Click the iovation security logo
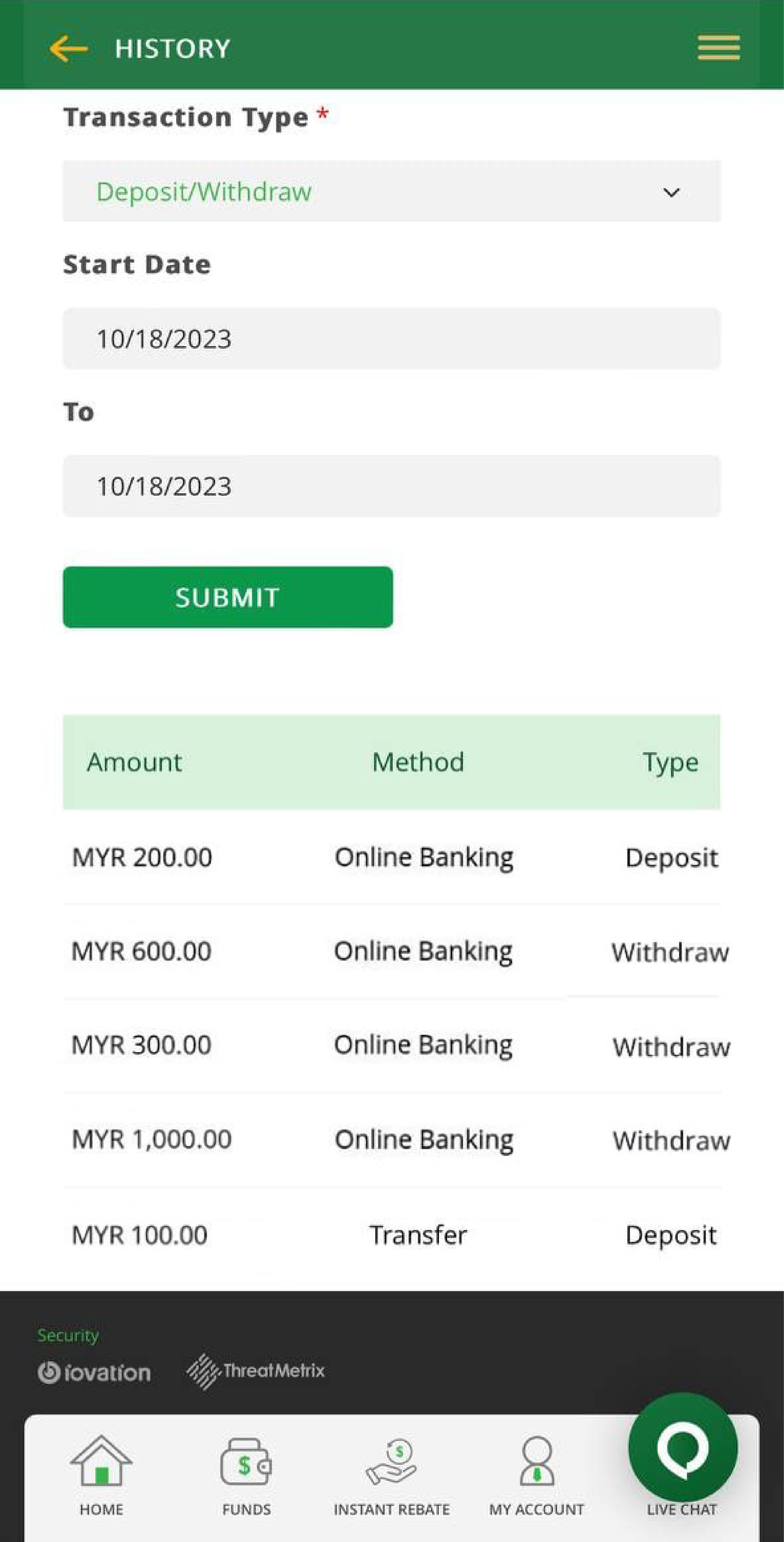This screenshot has height=1542, width=784. tap(94, 1372)
